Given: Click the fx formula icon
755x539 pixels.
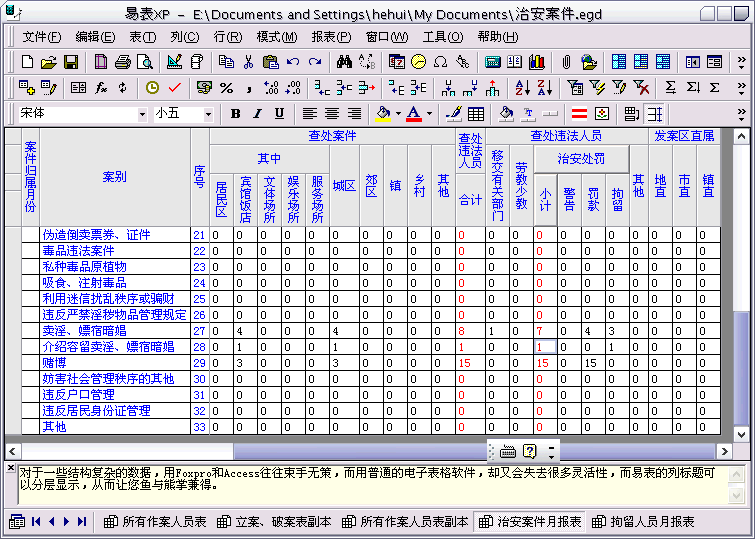Looking at the screenshot, I should click(101, 88).
